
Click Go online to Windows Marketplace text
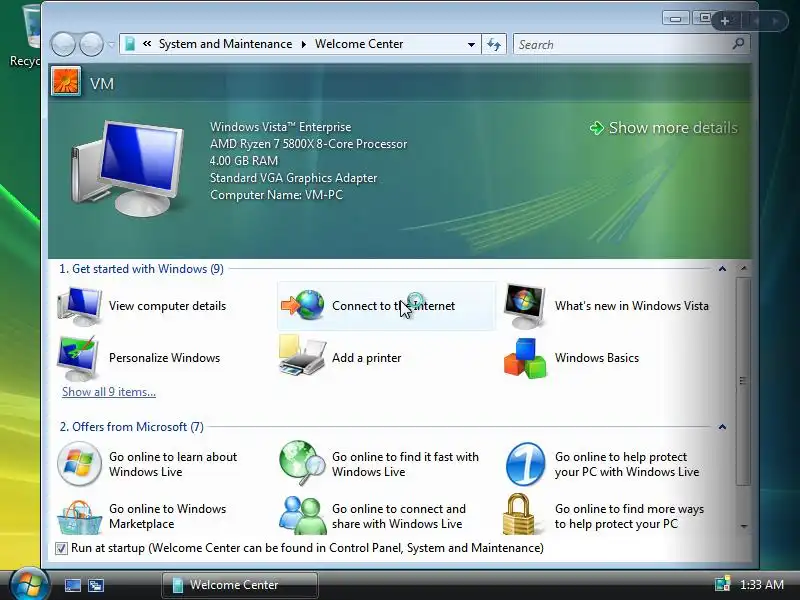pyautogui.click(x=167, y=516)
